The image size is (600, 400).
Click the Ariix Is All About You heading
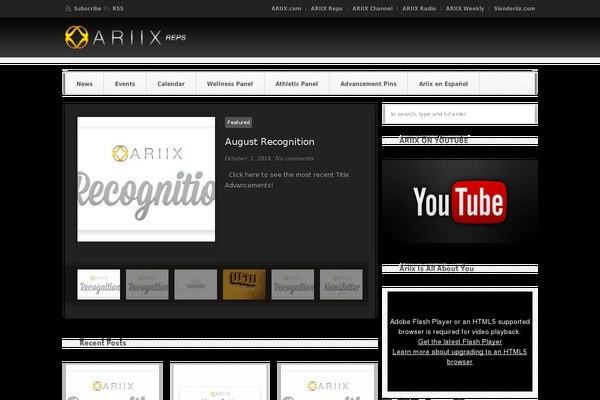437,268
